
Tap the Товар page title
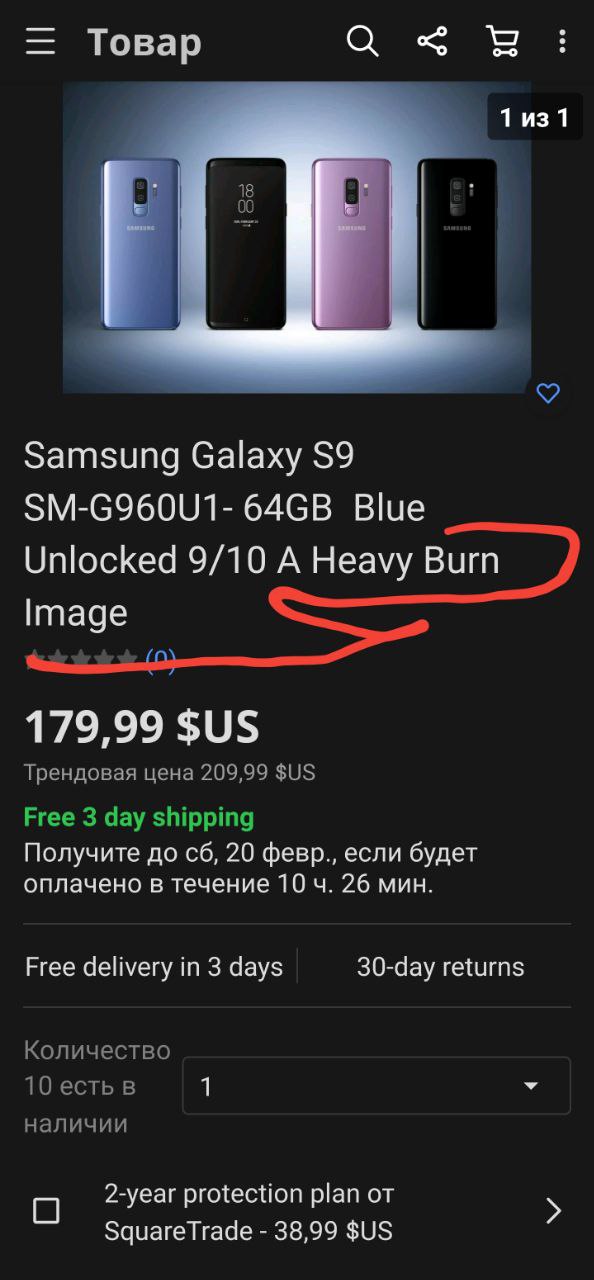144,42
